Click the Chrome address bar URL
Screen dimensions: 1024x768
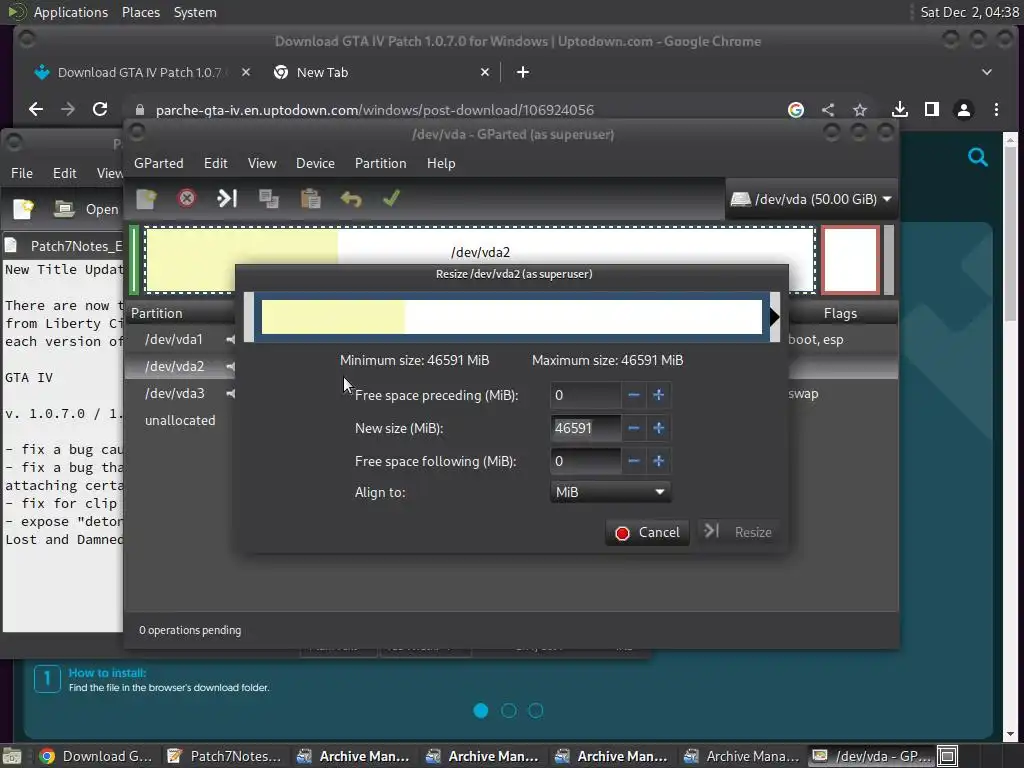pyautogui.click(x=375, y=110)
